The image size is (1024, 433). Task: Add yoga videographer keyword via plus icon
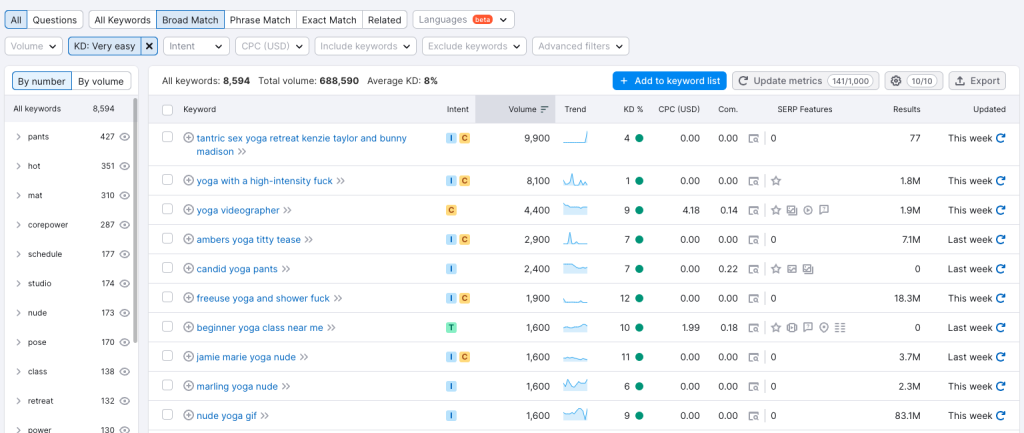[x=189, y=210]
